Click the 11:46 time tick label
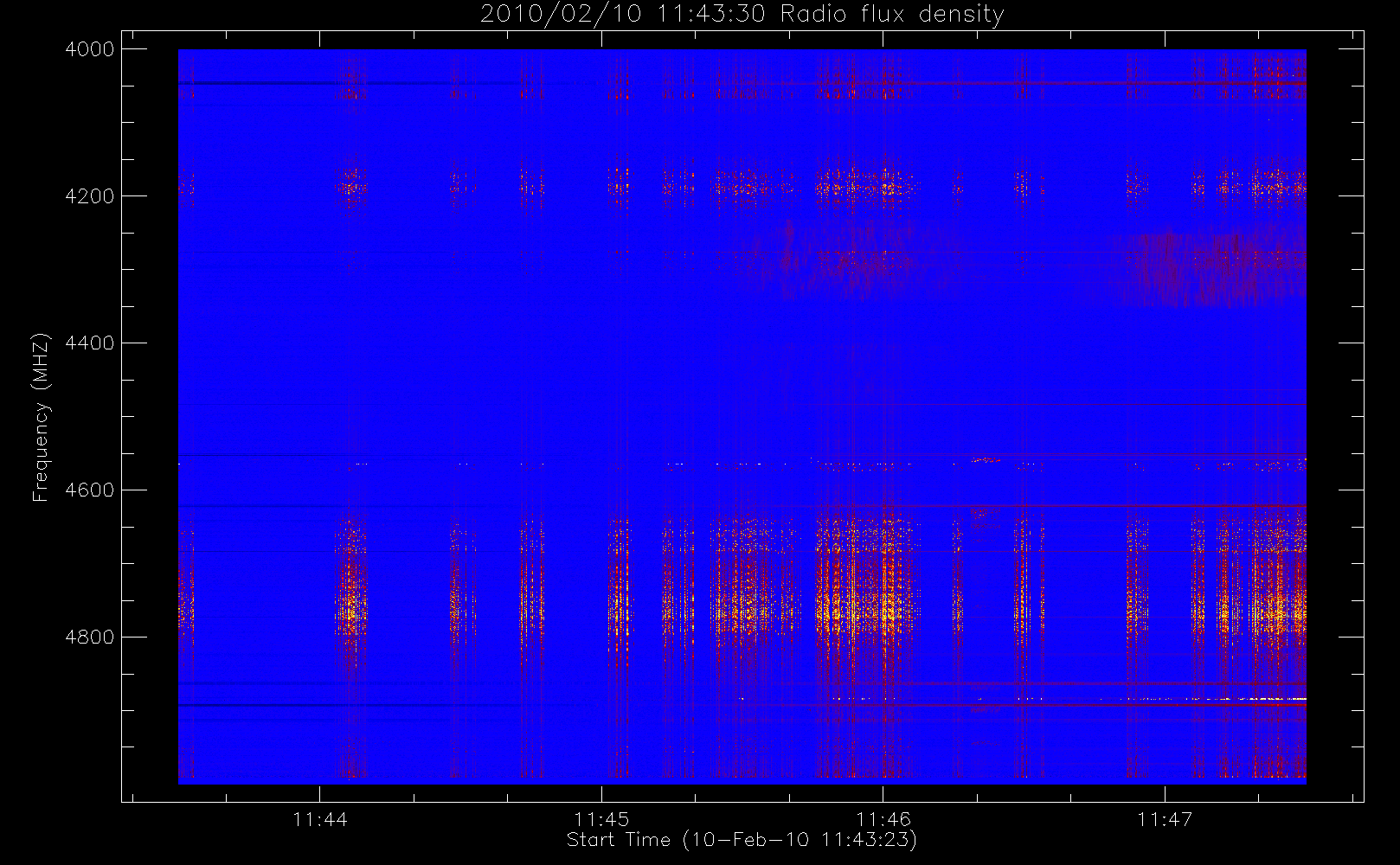 click(x=883, y=819)
